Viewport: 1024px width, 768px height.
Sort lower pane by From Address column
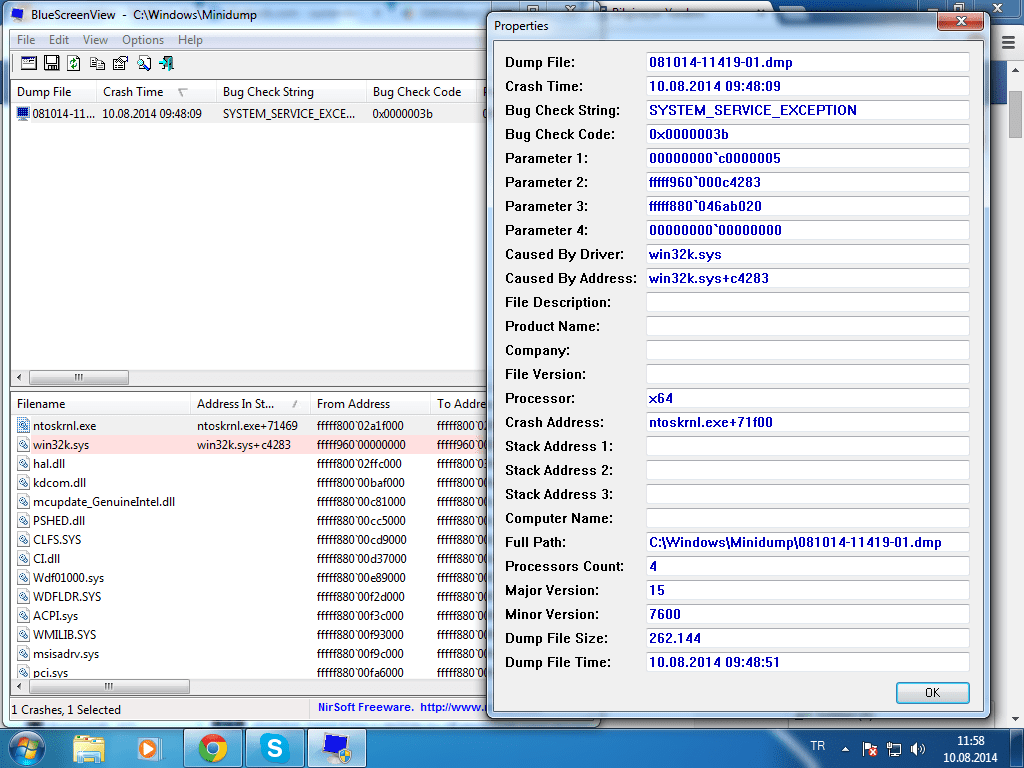coord(370,404)
